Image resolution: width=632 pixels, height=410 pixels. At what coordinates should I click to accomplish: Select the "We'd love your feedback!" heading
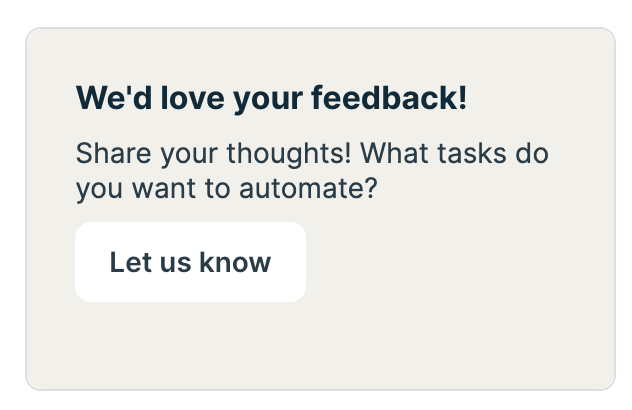click(x=271, y=98)
